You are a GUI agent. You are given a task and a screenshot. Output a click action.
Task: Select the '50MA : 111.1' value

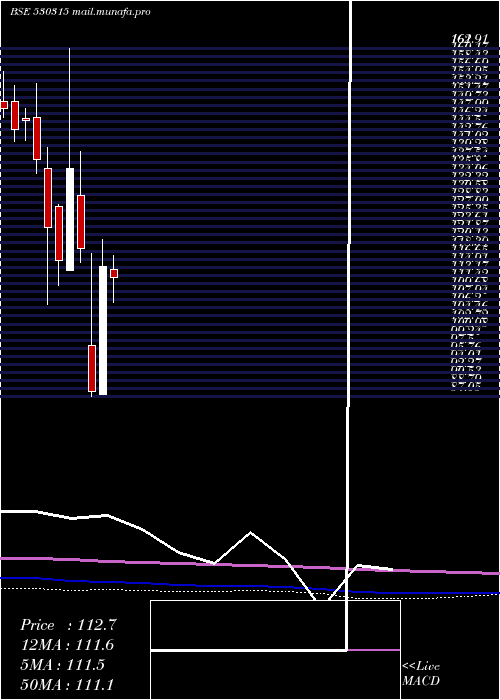tap(67, 685)
